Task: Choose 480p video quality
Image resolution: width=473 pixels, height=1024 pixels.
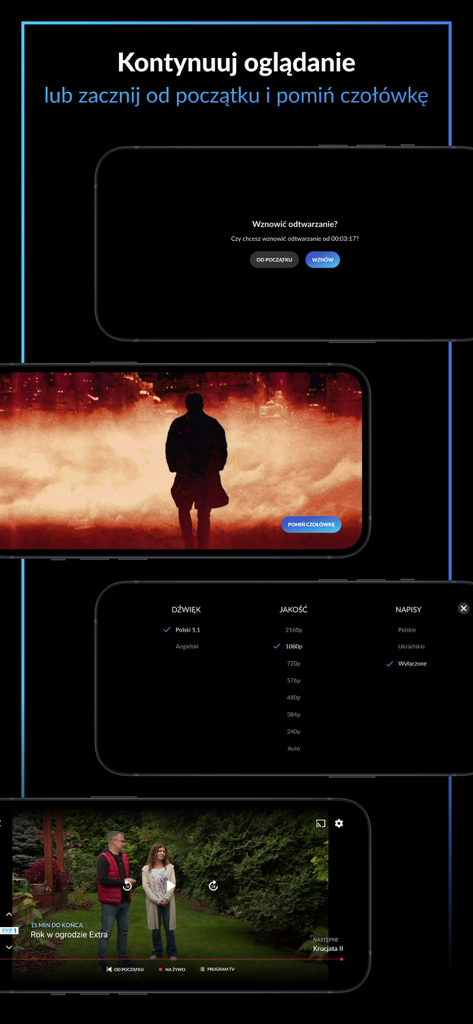Action: pos(294,697)
